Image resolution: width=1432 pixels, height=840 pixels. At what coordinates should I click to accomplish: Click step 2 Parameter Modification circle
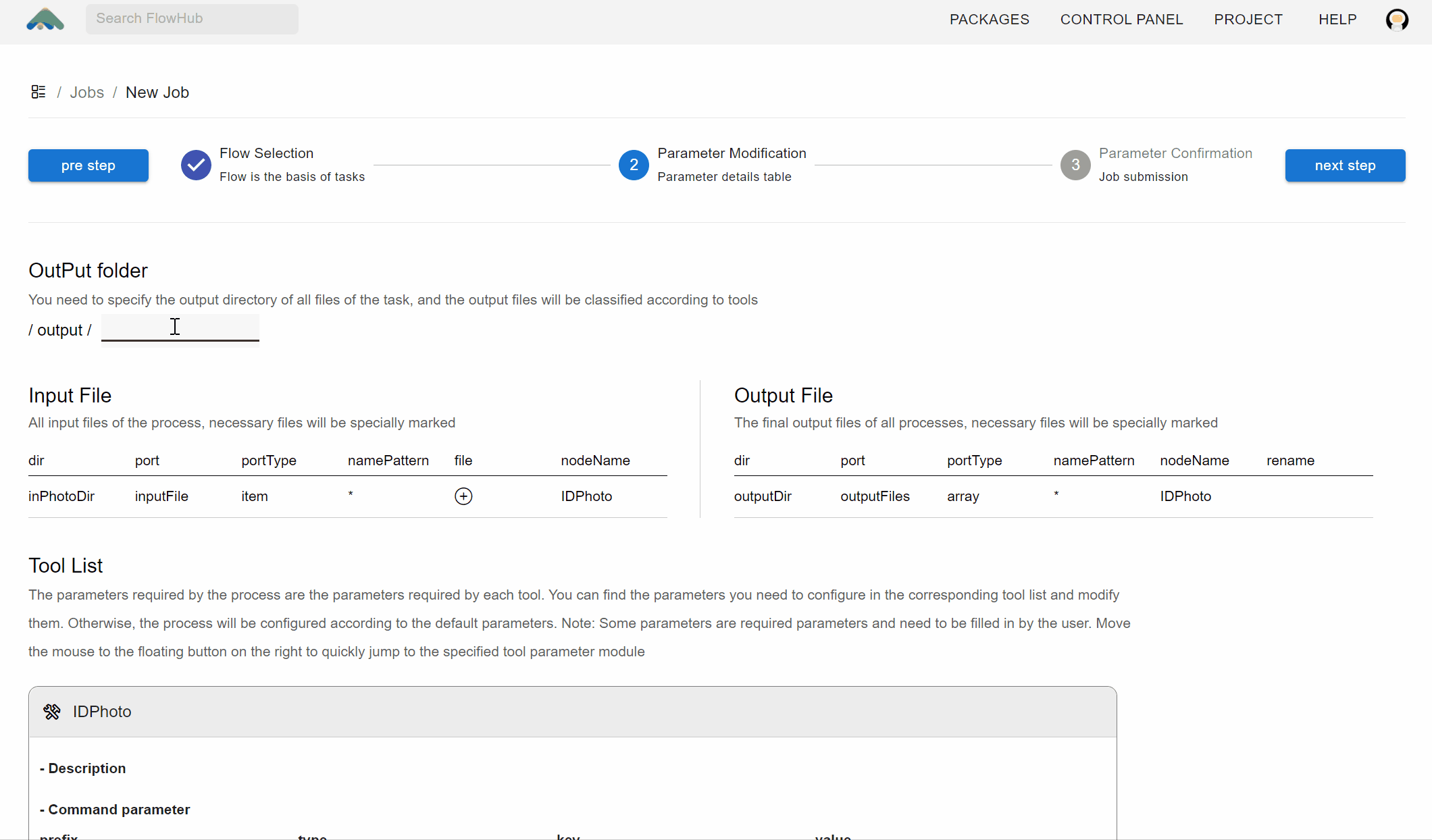point(634,165)
